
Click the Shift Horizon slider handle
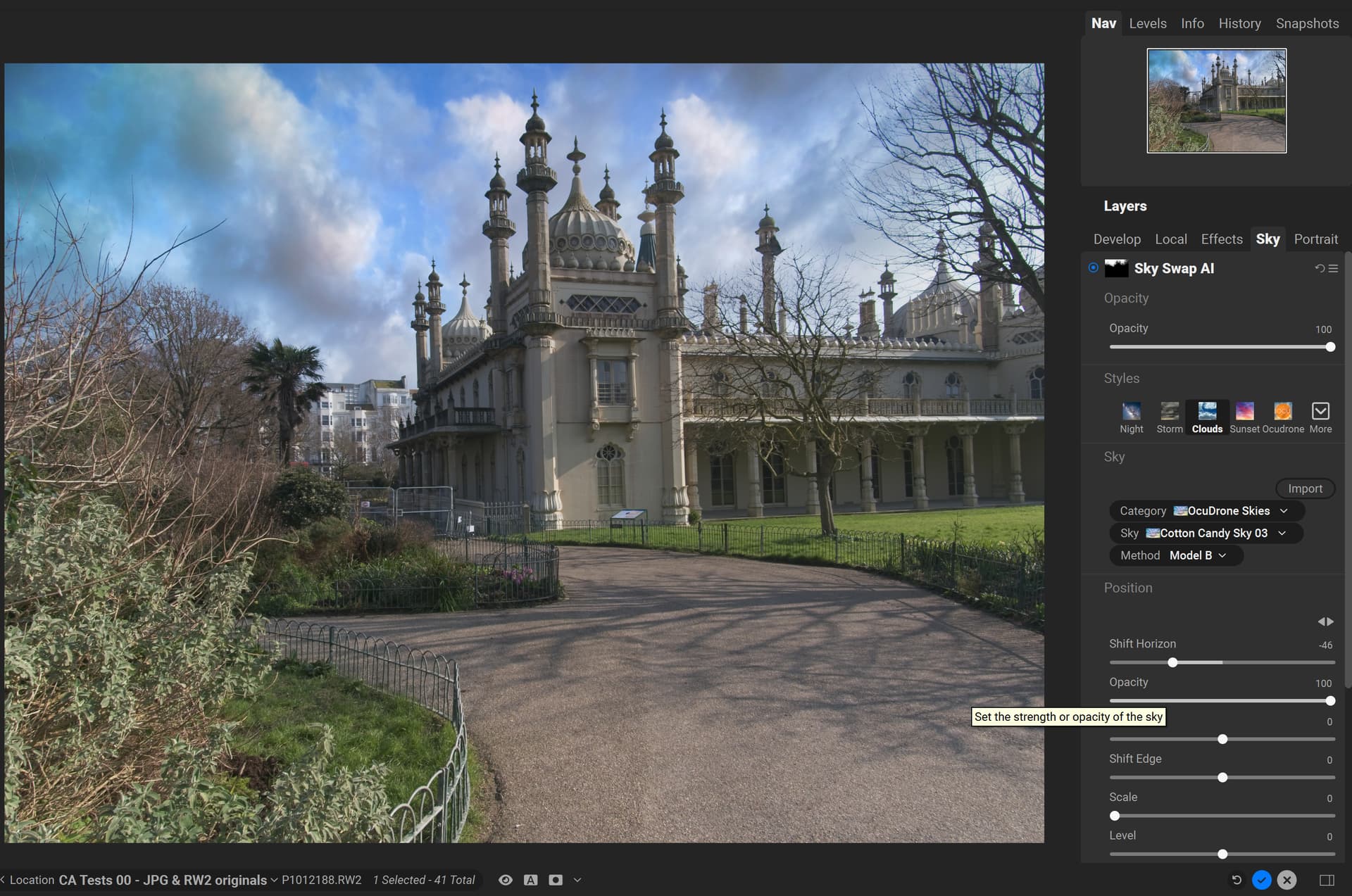point(1172,662)
